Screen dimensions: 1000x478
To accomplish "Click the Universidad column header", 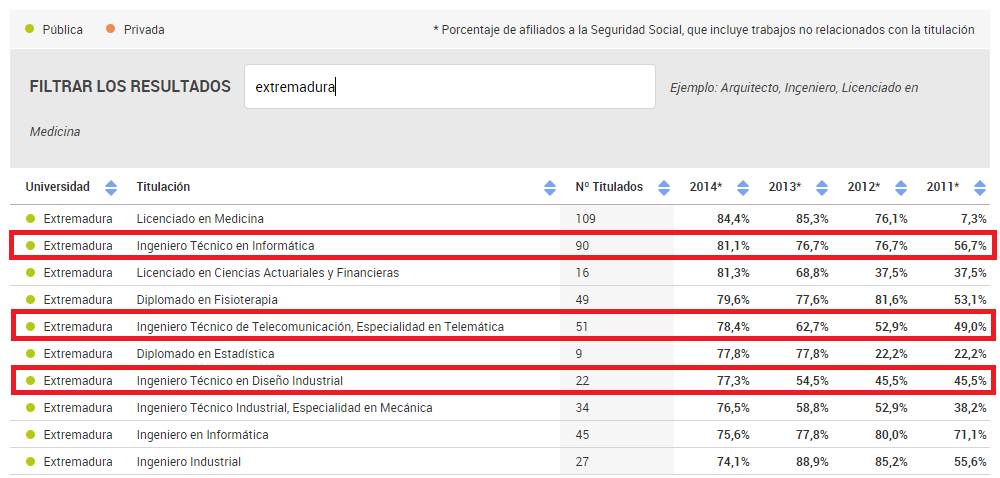I will pos(57,187).
